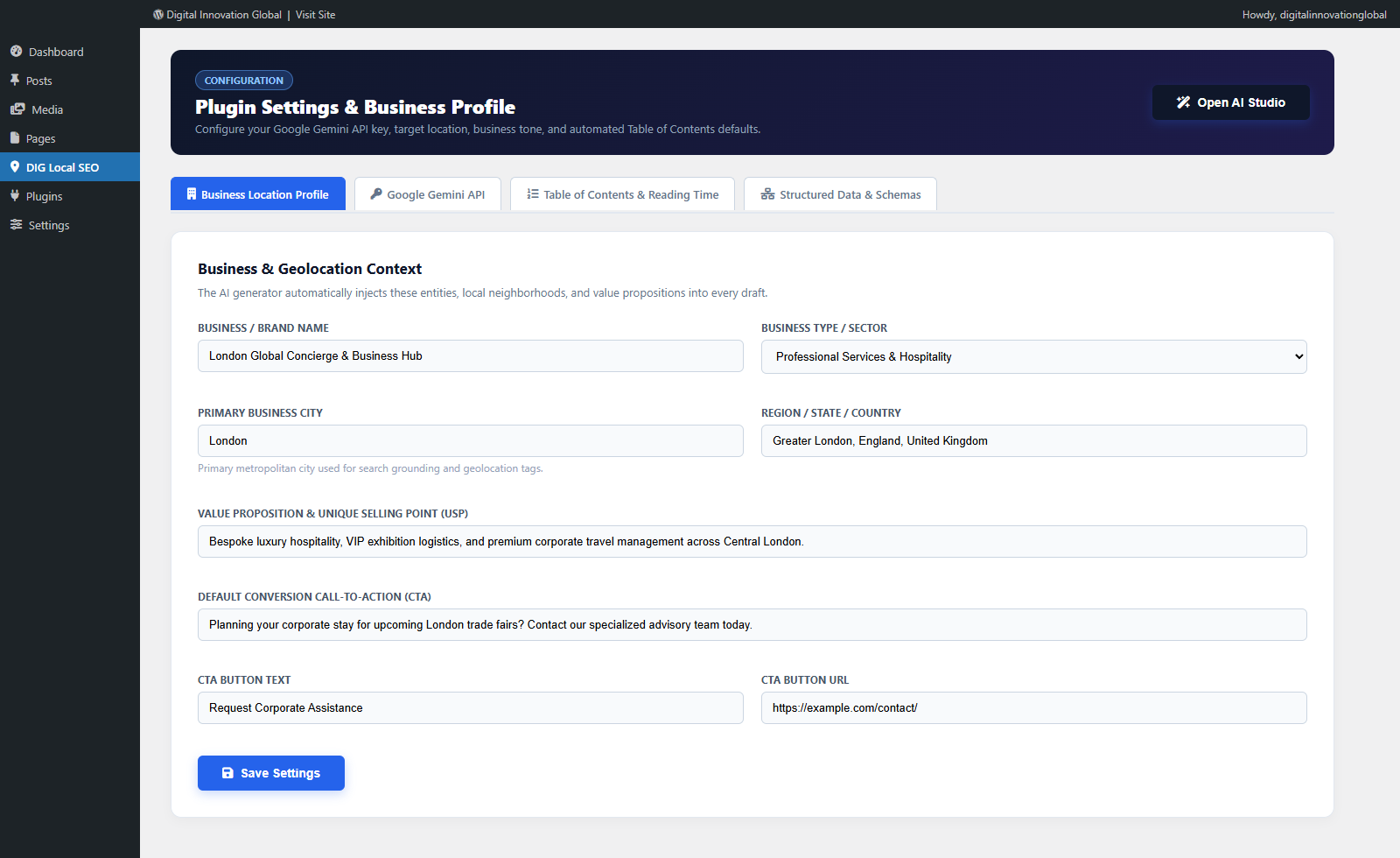The image size is (1400, 858).
Task: Open the Settings sidebar menu item
Action: [70, 225]
